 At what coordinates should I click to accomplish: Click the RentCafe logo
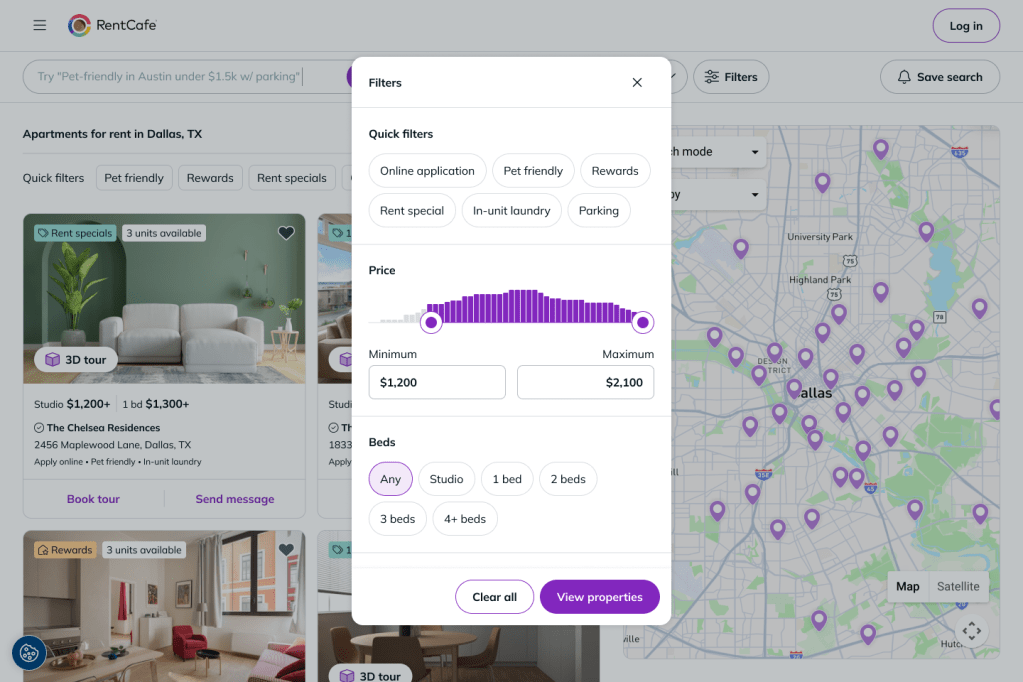[x=112, y=25]
